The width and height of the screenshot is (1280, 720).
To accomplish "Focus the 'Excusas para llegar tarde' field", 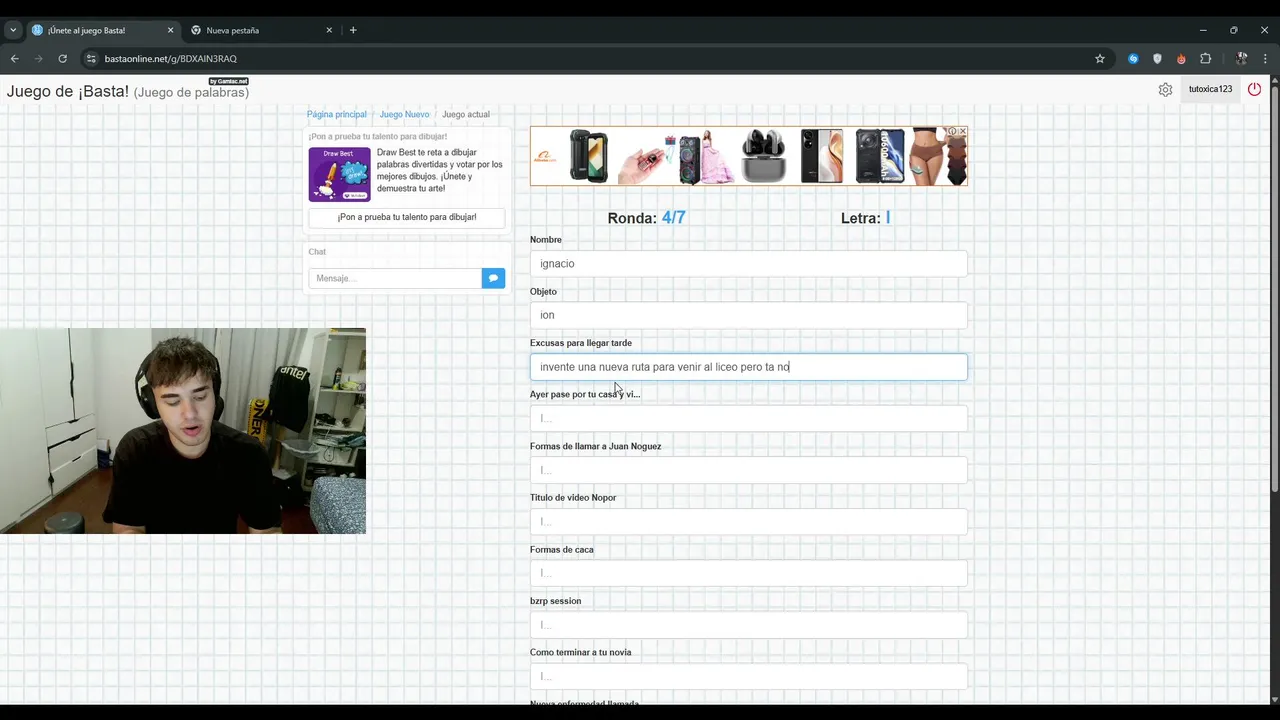I will pyautogui.click(x=749, y=367).
